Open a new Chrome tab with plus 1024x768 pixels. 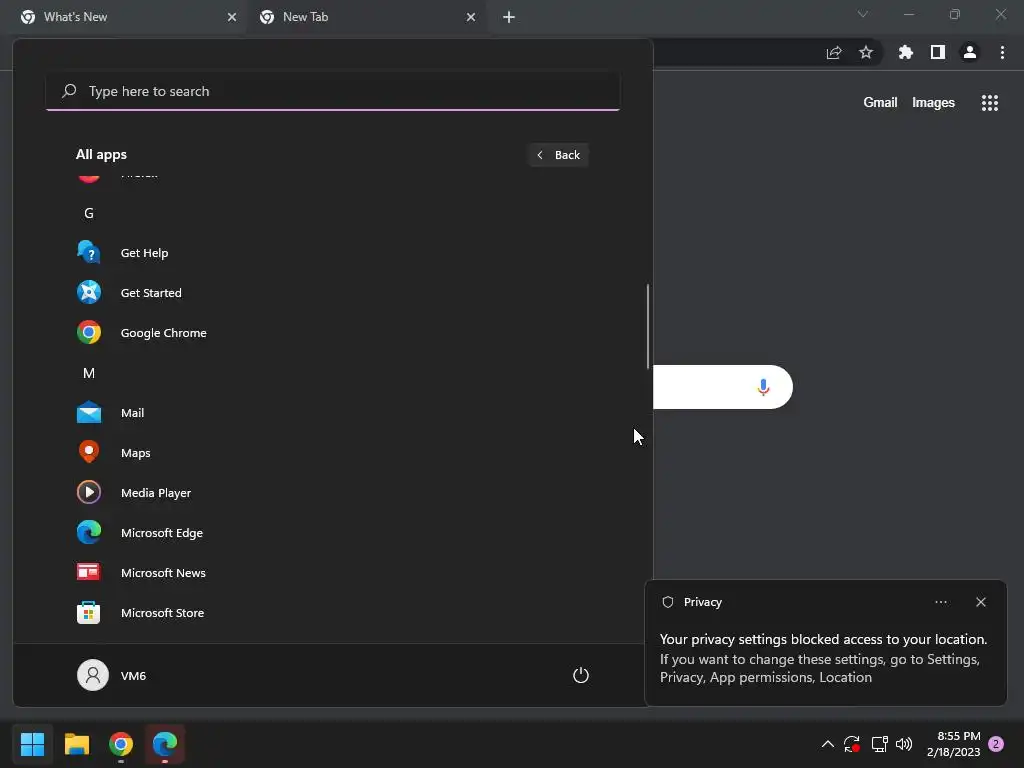509,17
